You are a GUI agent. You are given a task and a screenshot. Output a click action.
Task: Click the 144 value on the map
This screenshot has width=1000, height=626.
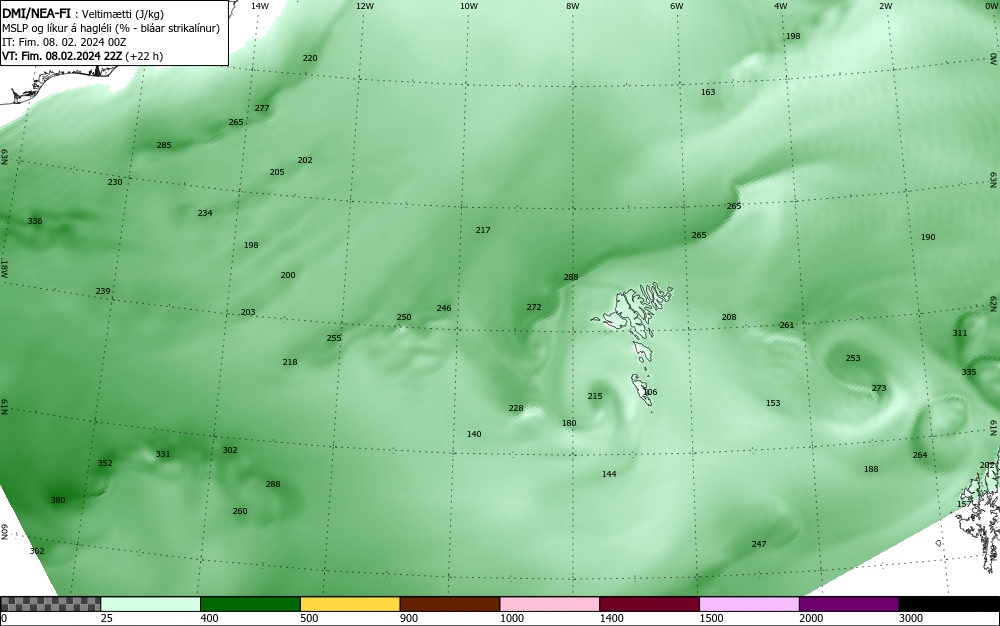coord(609,474)
